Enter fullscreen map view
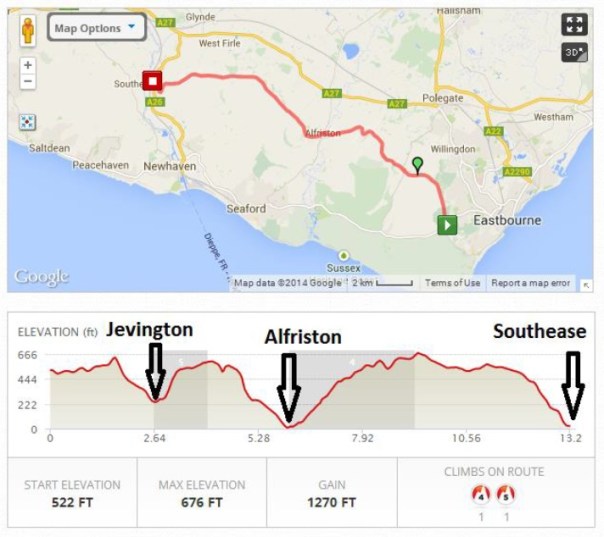Image resolution: width=604 pixels, height=537 pixels. pyautogui.click(x=574, y=25)
